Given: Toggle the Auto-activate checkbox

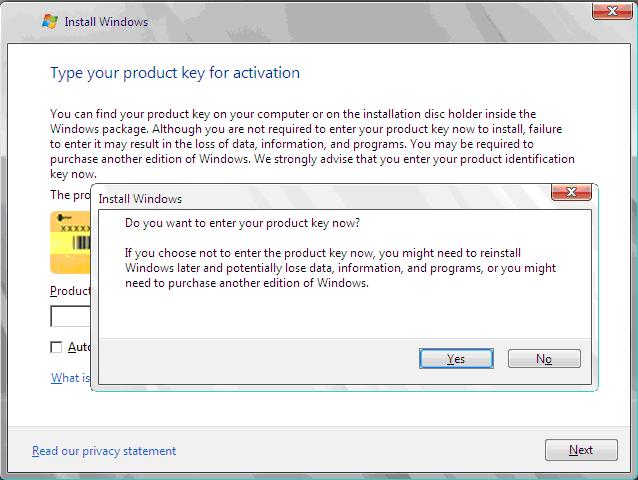Looking at the screenshot, I should click(x=56, y=347).
